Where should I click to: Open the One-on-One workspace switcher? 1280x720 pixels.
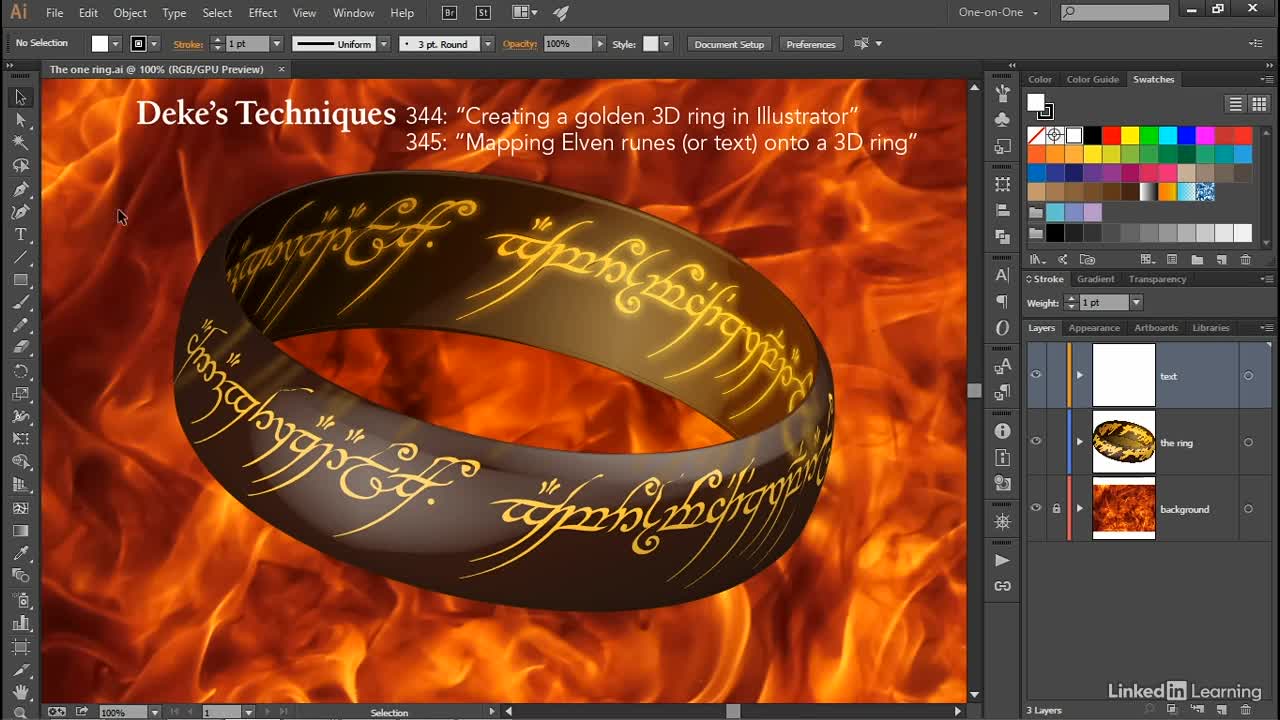click(998, 13)
